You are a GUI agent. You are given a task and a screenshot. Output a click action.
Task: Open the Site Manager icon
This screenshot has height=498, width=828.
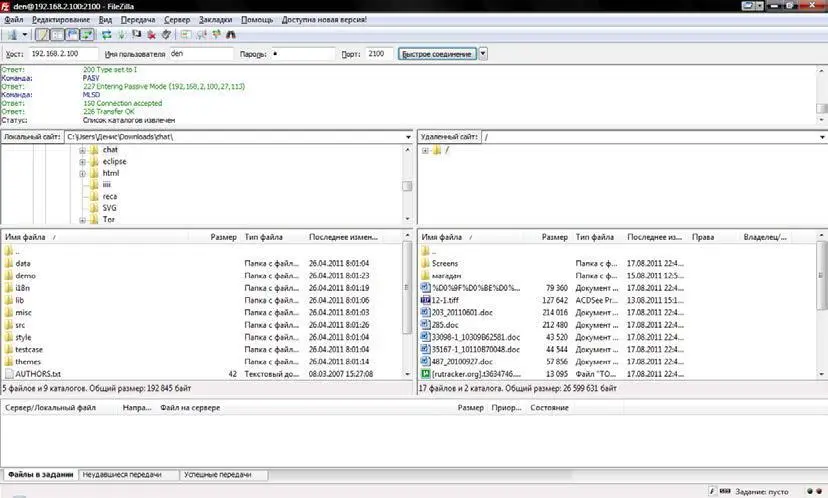click(x=12, y=35)
